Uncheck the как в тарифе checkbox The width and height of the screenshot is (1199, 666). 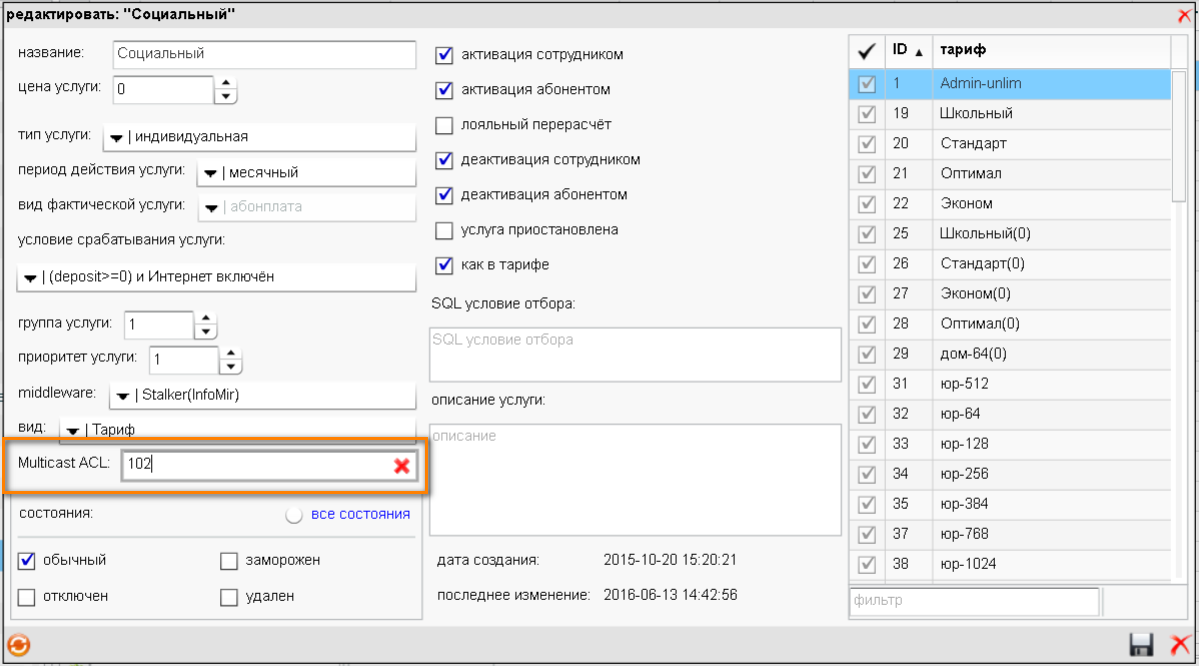[445, 265]
